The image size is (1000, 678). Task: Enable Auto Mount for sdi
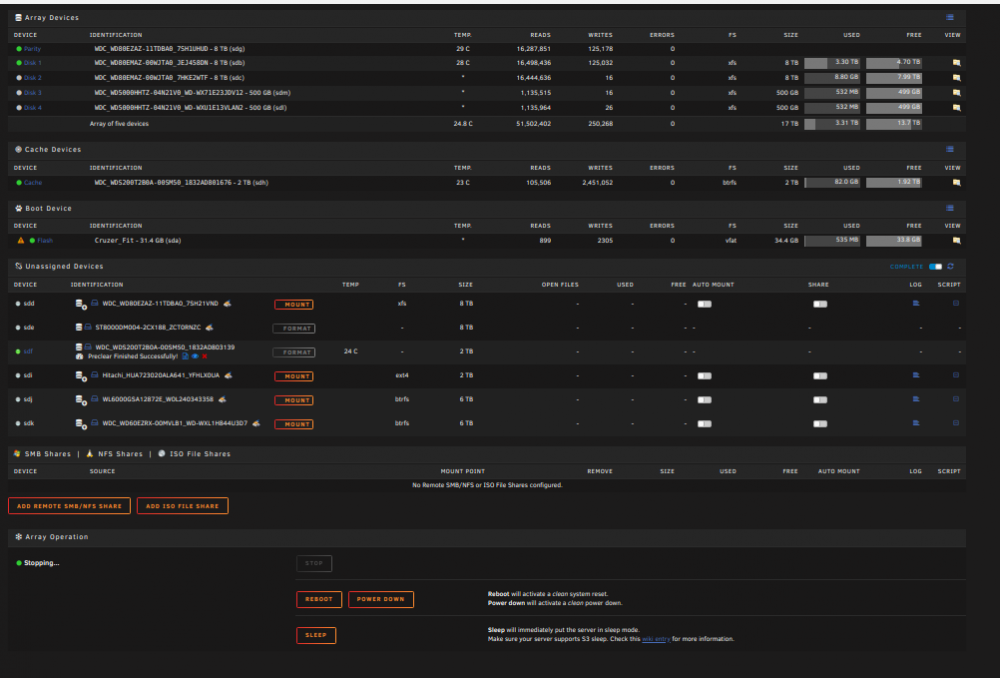click(x=704, y=376)
